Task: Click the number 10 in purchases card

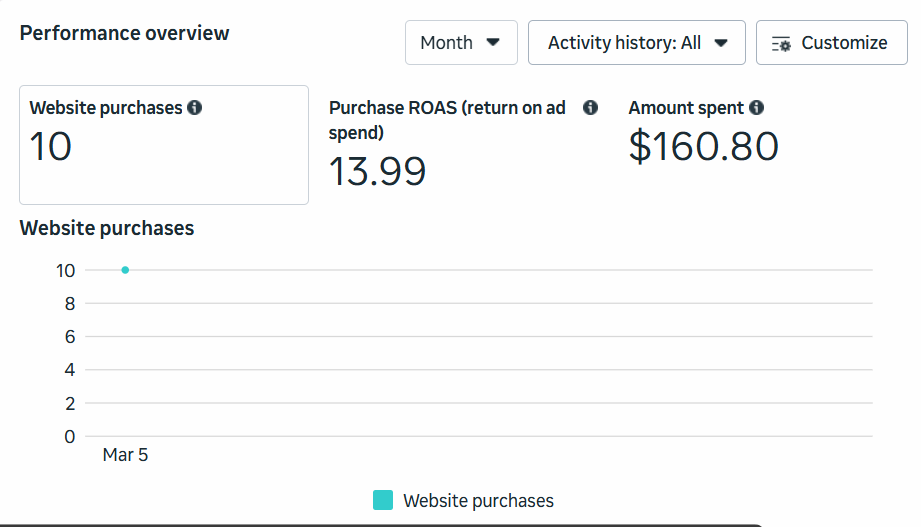Action: pyautogui.click(x=51, y=147)
